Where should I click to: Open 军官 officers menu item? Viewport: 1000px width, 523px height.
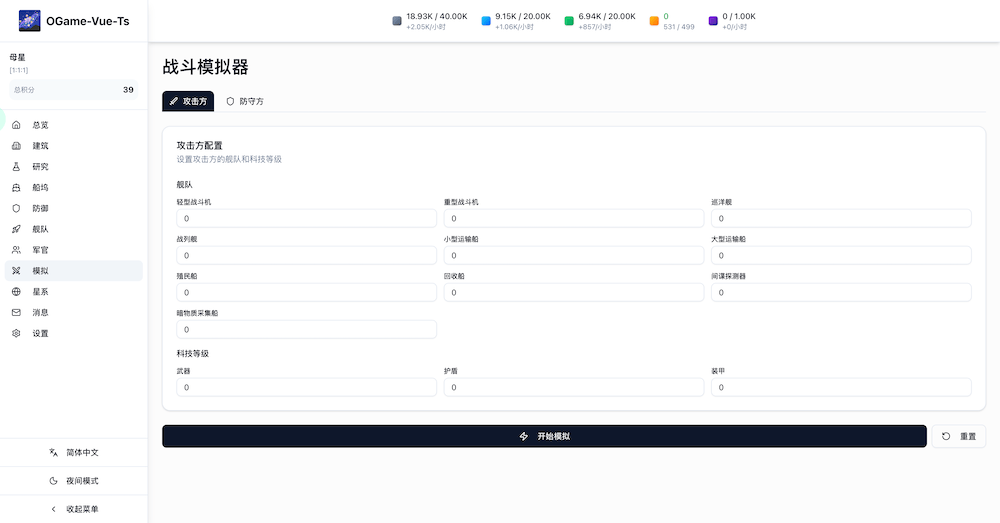(40, 250)
